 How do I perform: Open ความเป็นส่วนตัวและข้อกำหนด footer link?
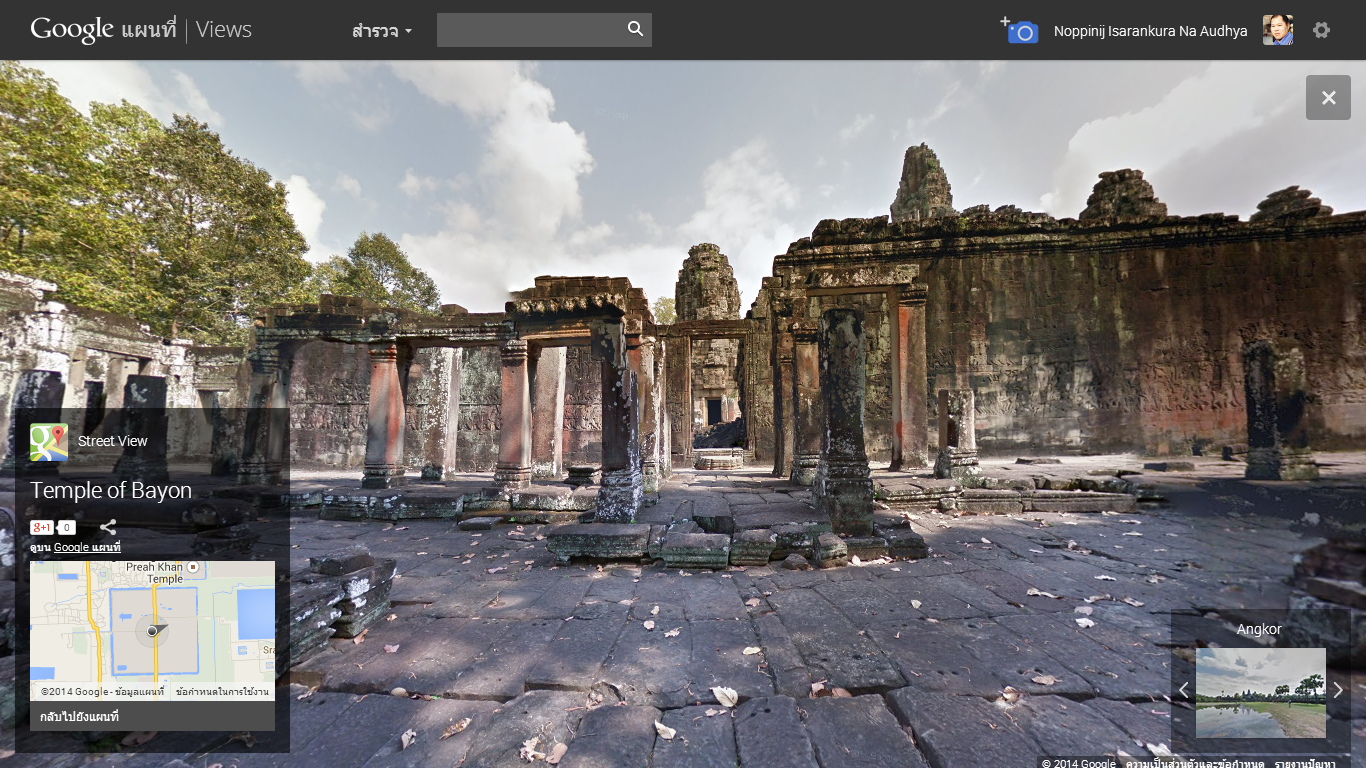[x=1195, y=763]
